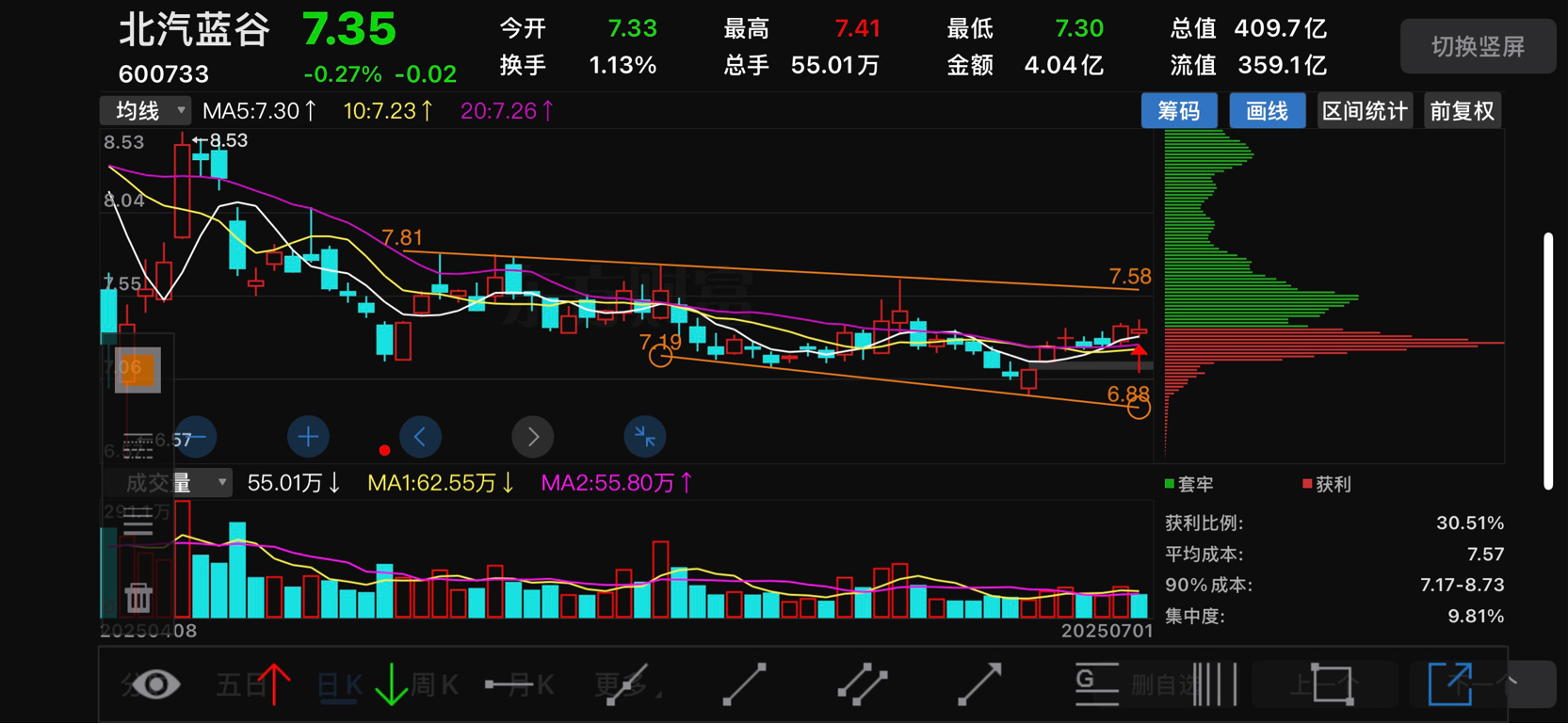Switch to the 周K chart tab
This screenshot has height=724, width=1568.
435,684
